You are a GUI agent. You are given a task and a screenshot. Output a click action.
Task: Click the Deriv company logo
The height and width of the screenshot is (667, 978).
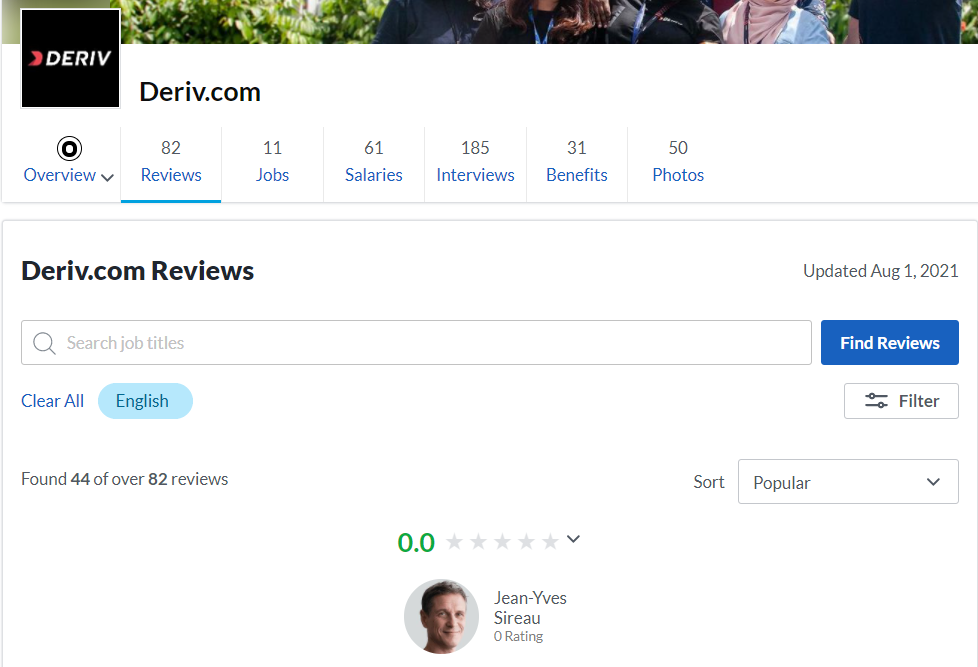pos(70,59)
